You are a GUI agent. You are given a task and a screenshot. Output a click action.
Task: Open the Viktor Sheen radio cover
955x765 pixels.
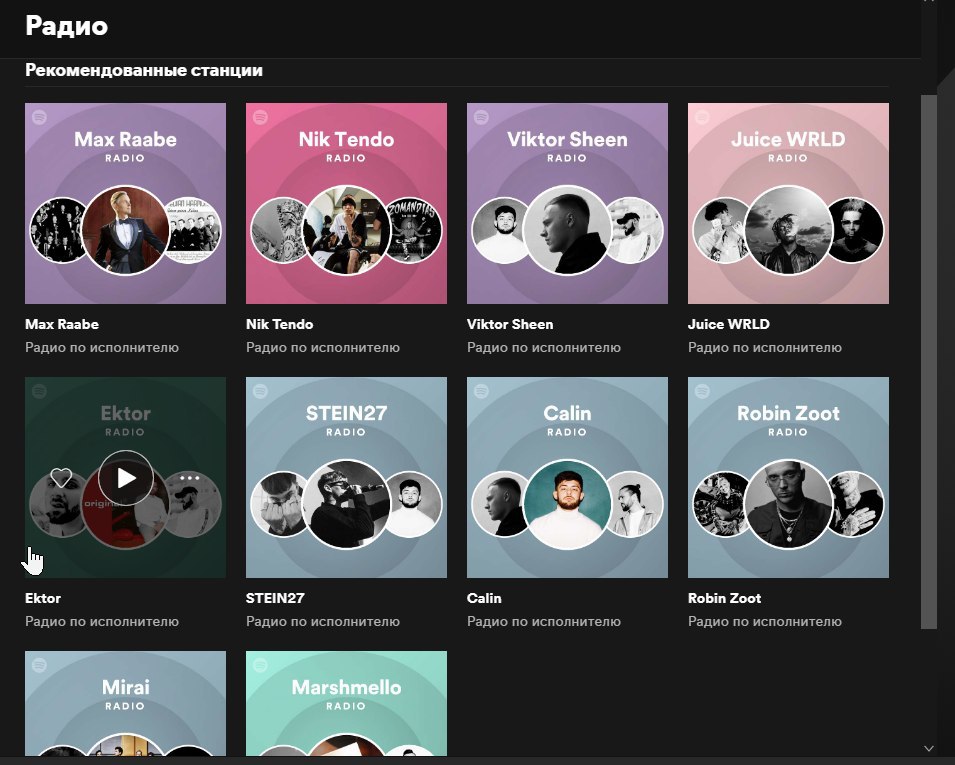[x=568, y=203]
